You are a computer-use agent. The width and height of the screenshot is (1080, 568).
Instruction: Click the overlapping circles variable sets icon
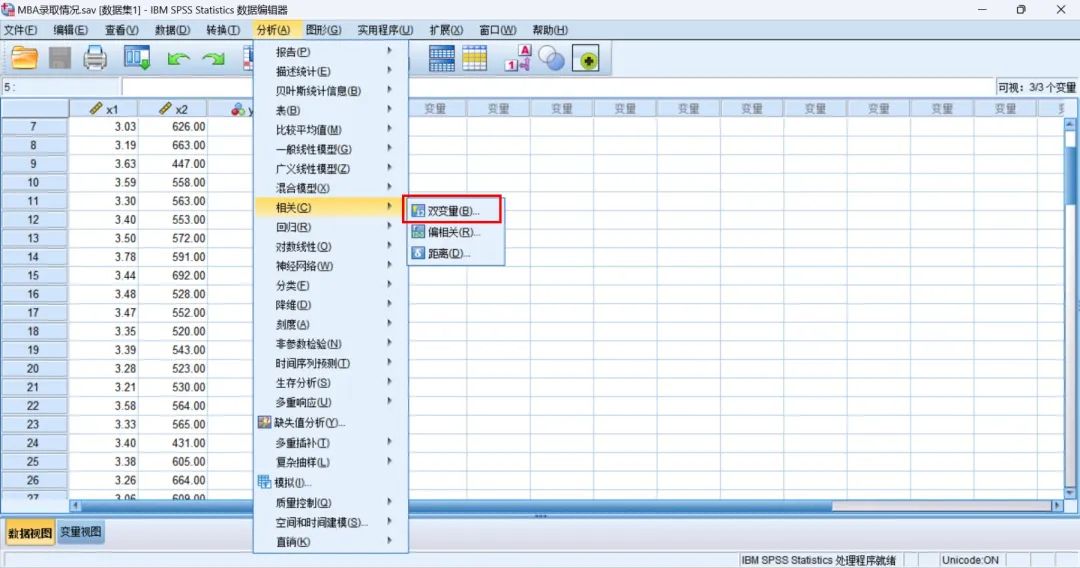tap(551, 59)
